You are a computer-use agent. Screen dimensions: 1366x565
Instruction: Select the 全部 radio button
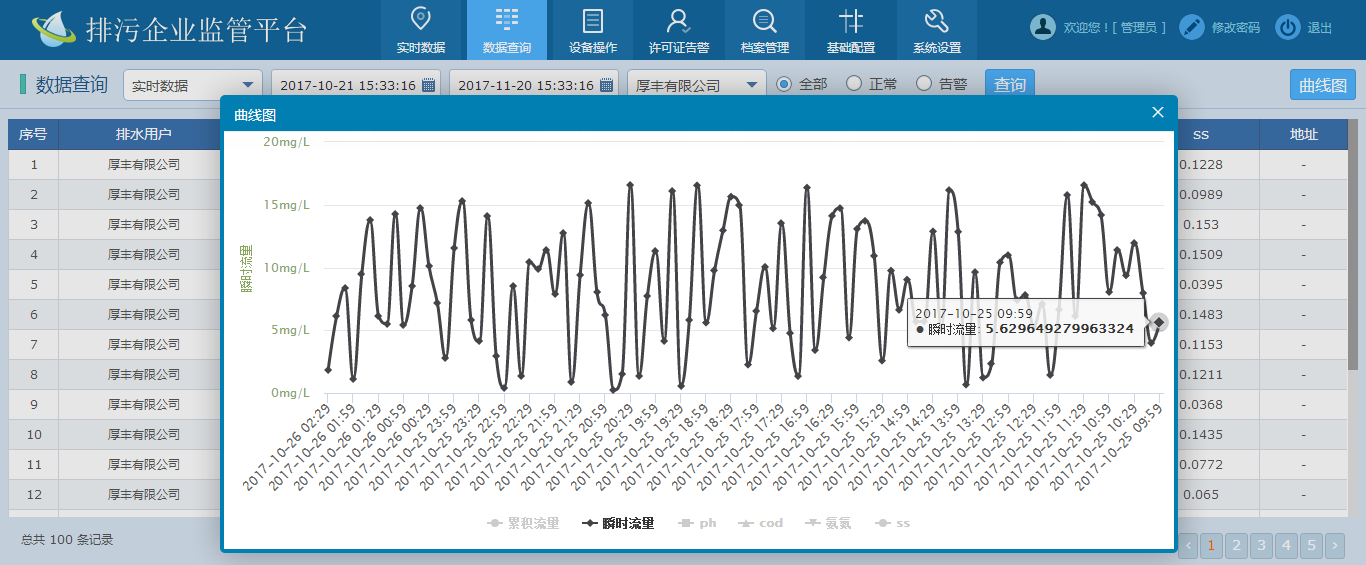click(x=784, y=84)
